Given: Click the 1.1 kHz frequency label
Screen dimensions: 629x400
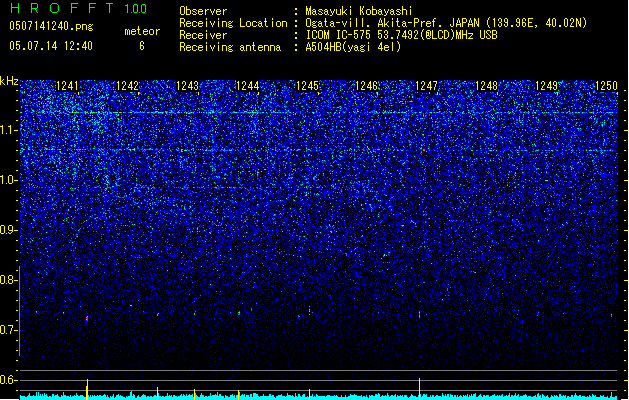Looking at the screenshot, I should coord(8,130).
